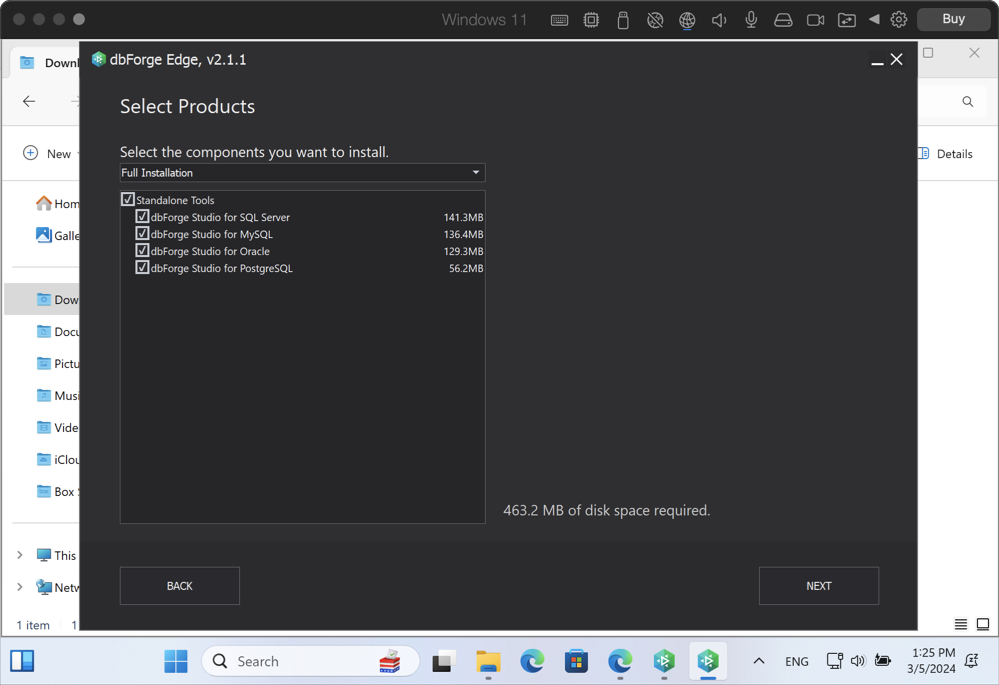
Task: Select the iCloud folder in the Explorer sidebar
Action: [x=57, y=459]
